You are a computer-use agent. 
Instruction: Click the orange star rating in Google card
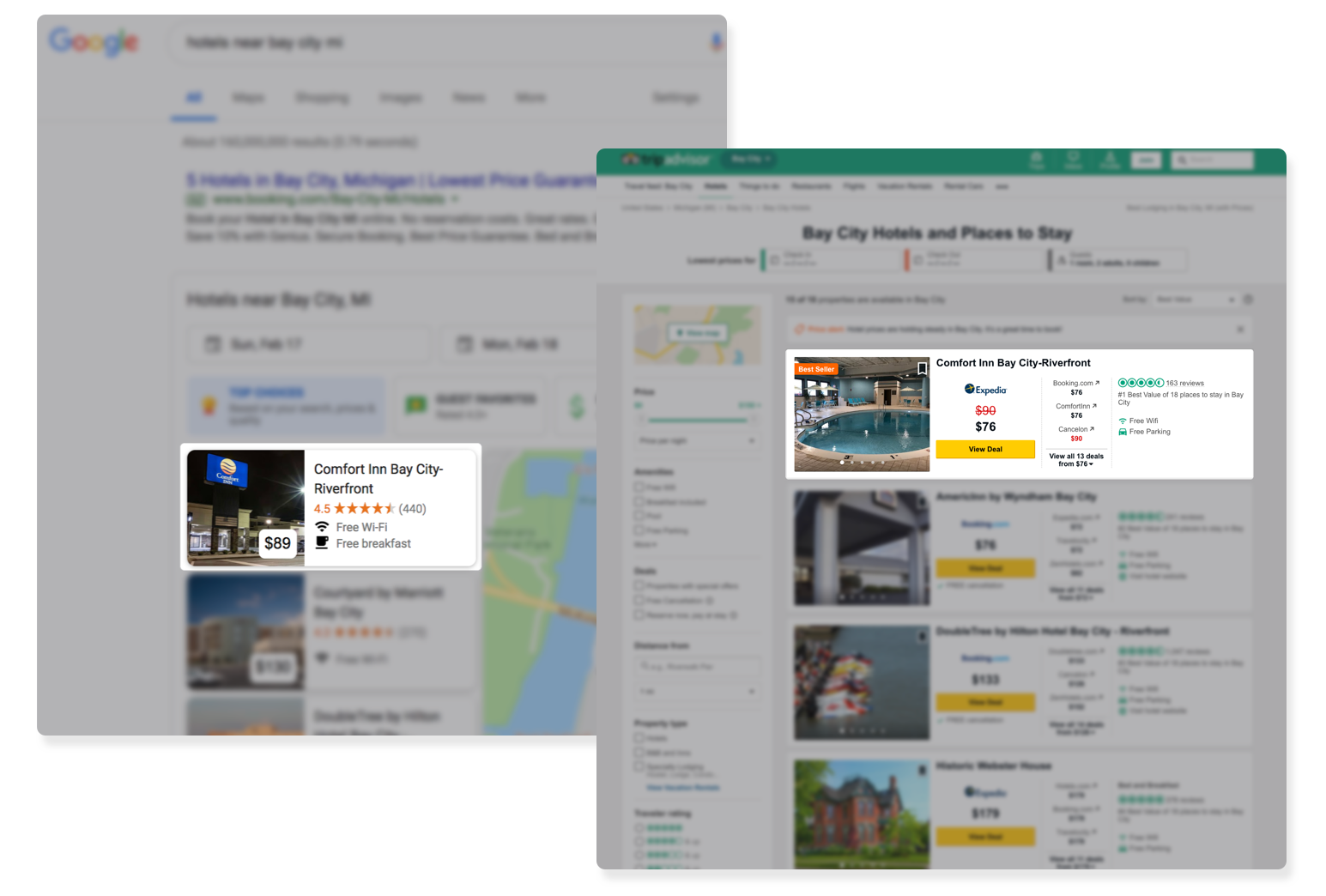(365, 508)
